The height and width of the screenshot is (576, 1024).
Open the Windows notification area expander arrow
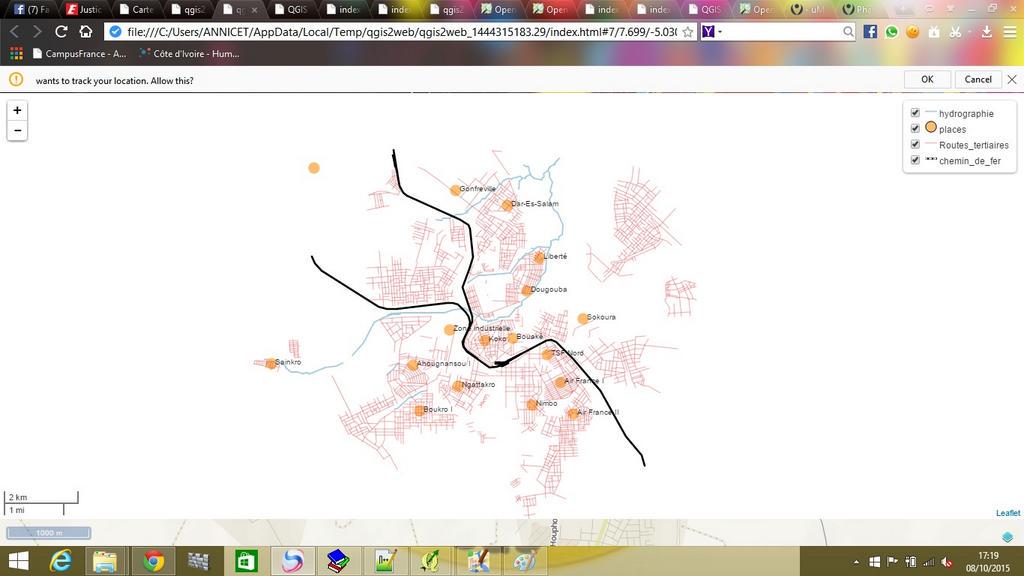pyautogui.click(x=855, y=561)
